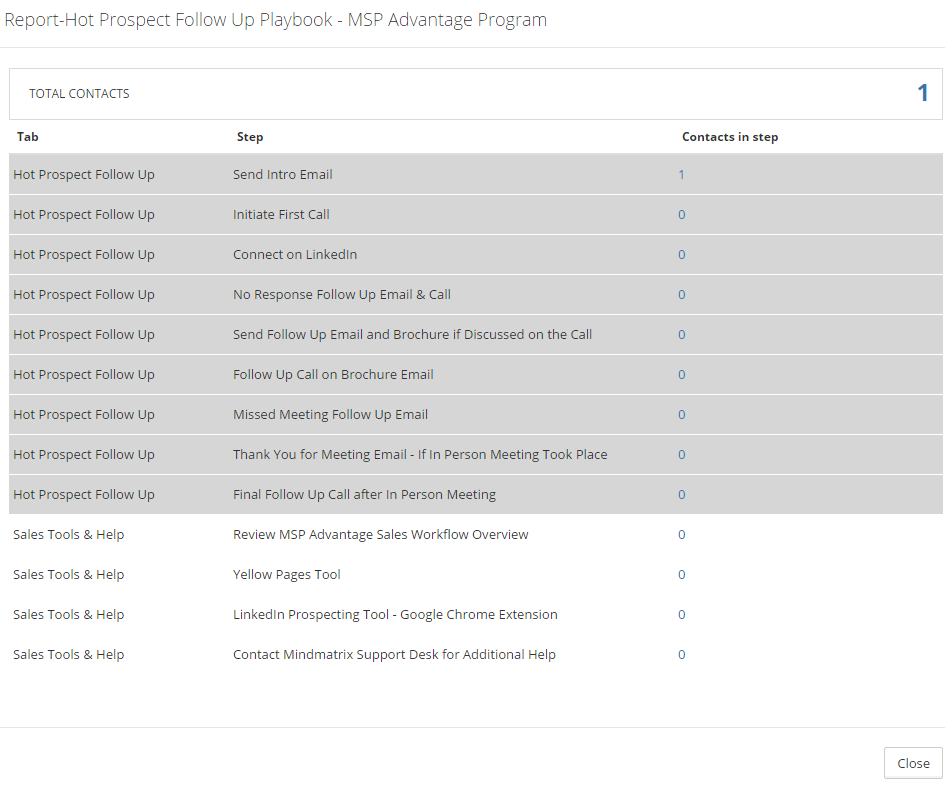This screenshot has height=785, width=945.
Task: Open contacts count for Send Intro Email step
Action: tap(682, 174)
